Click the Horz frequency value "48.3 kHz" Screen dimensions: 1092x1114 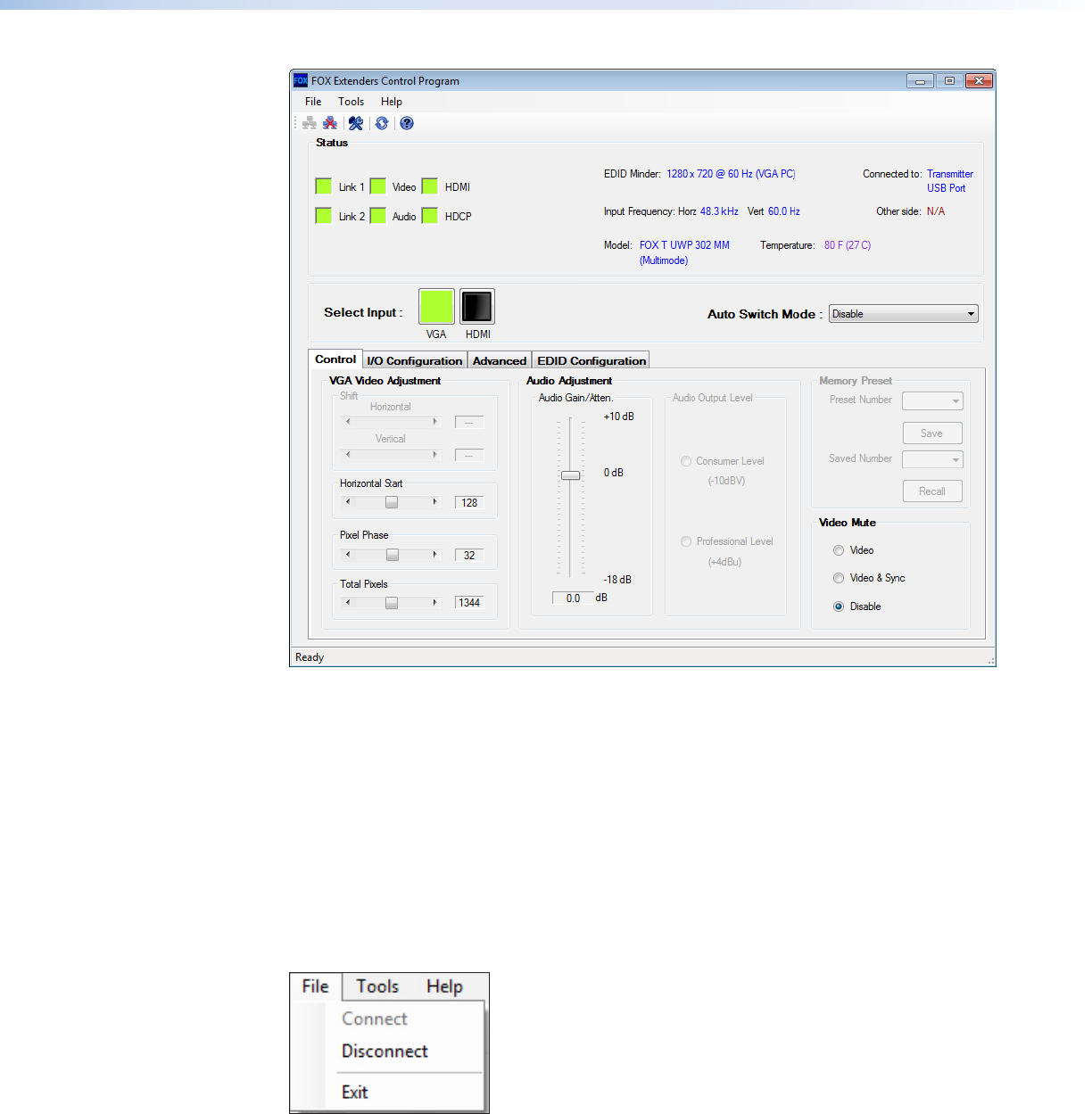[x=719, y=211]
